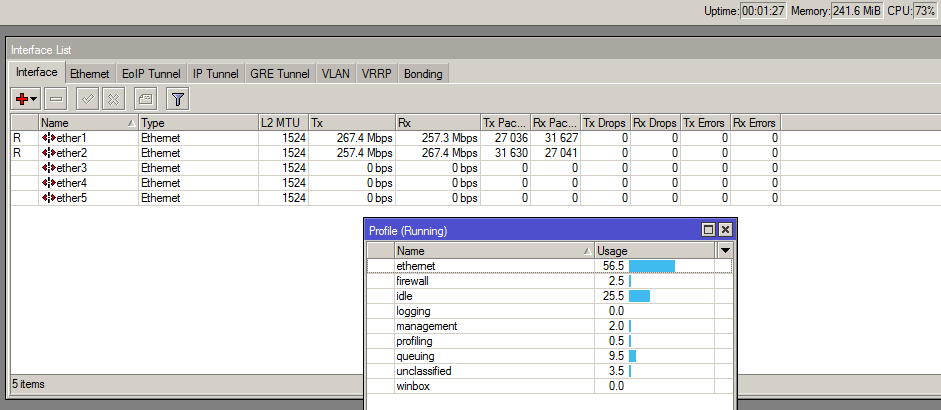Click the Tx Drops column header

pyautogui.click(x=604, y=122)
